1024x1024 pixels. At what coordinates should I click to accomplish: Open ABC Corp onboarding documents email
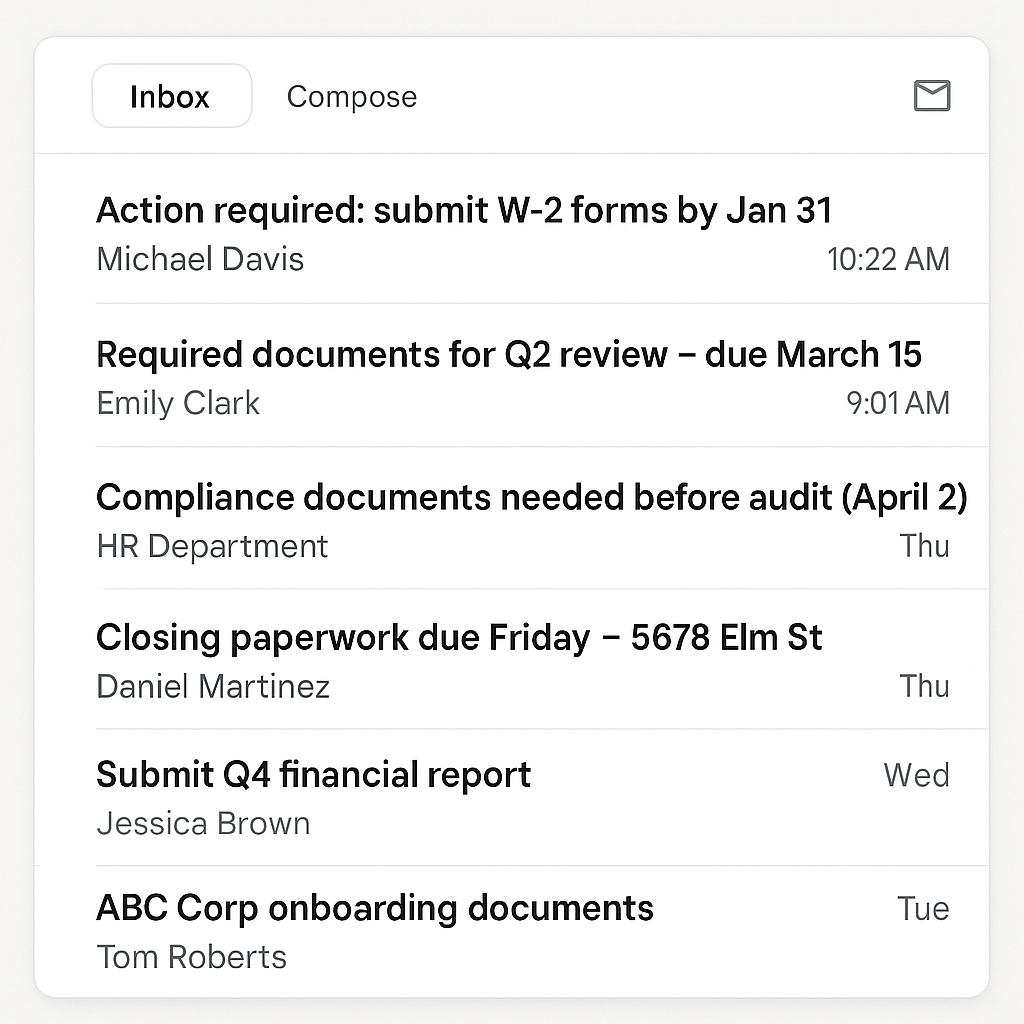coord(375,909)
